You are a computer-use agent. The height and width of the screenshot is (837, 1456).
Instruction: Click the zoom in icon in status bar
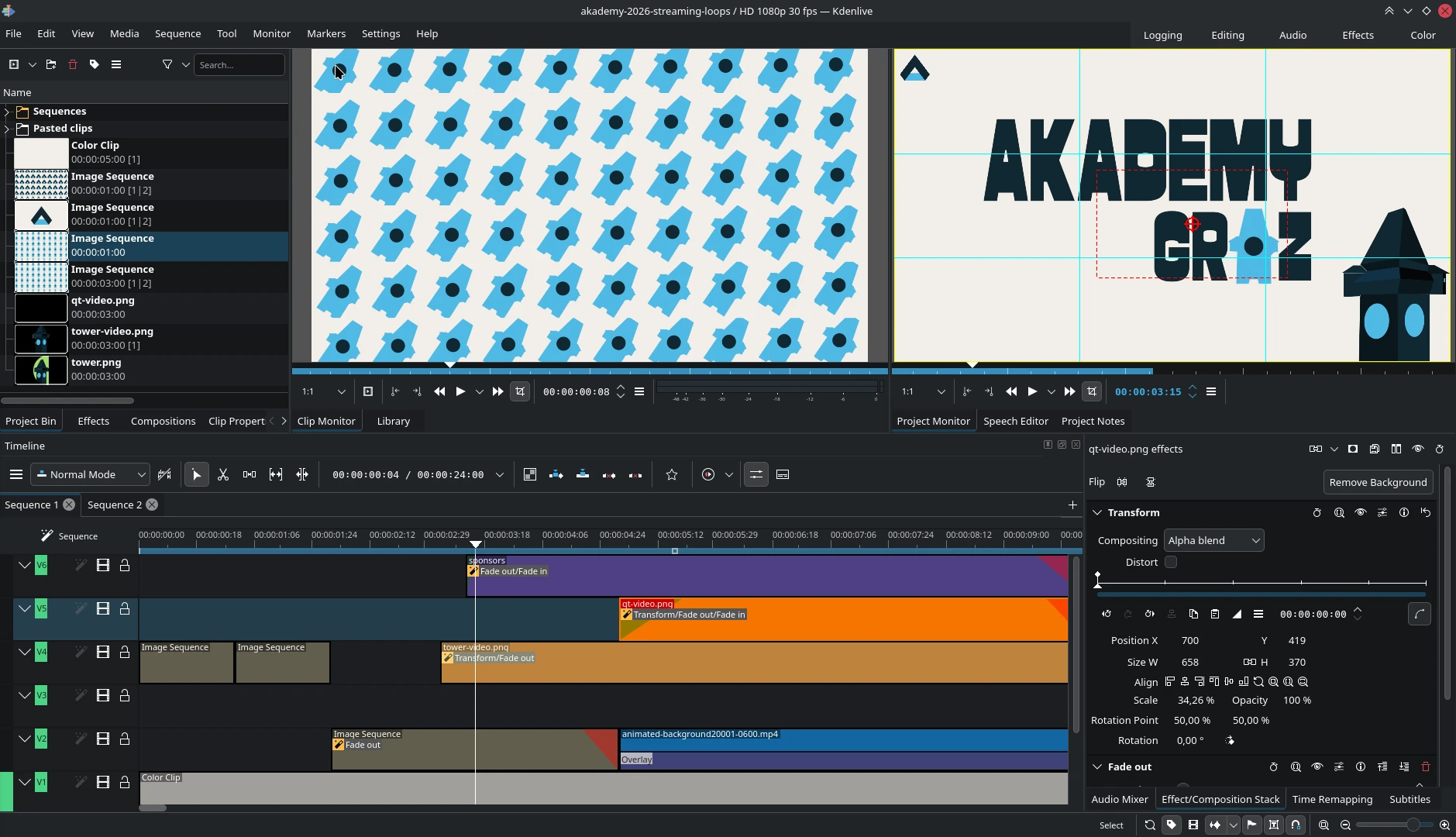[1444, 825]
